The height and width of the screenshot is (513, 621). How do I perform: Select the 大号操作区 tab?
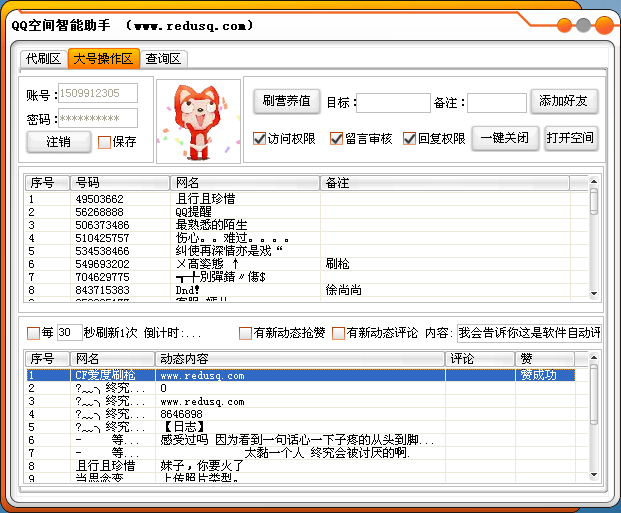pos(103,59)
